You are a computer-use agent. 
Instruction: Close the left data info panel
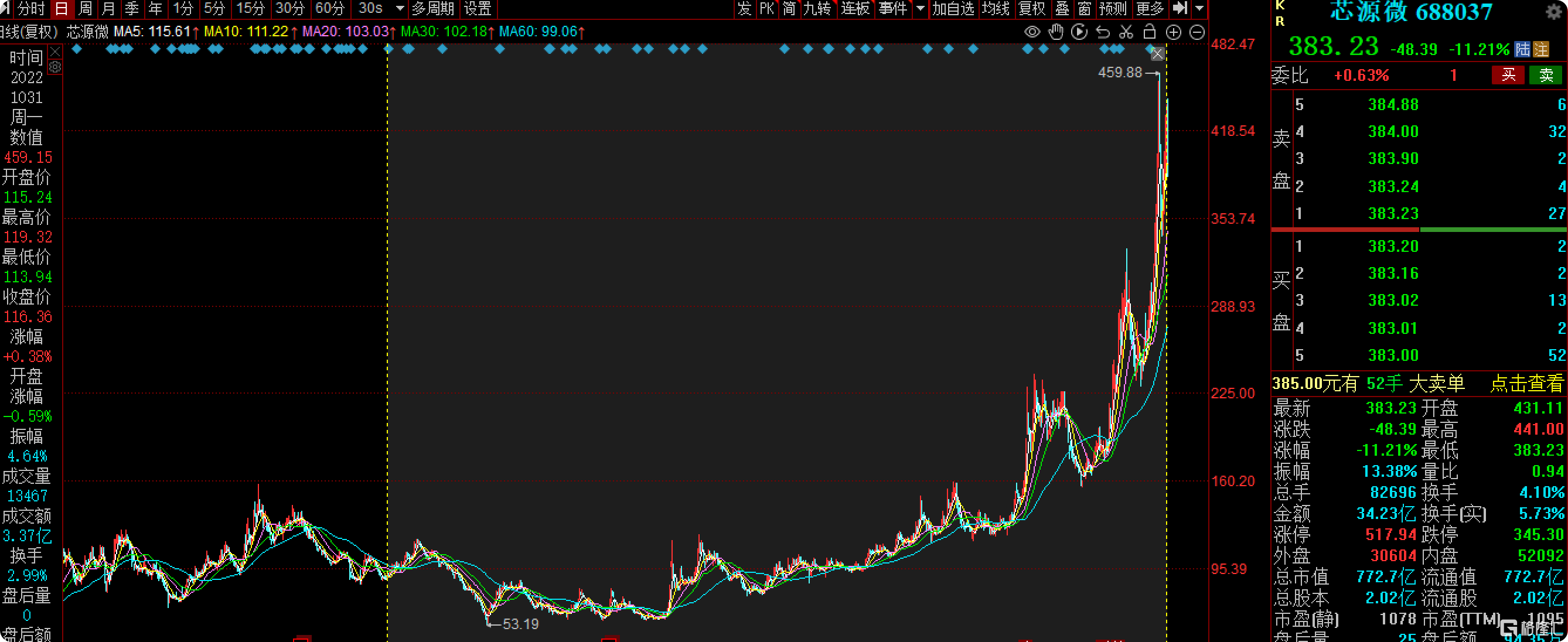point(54,52)
